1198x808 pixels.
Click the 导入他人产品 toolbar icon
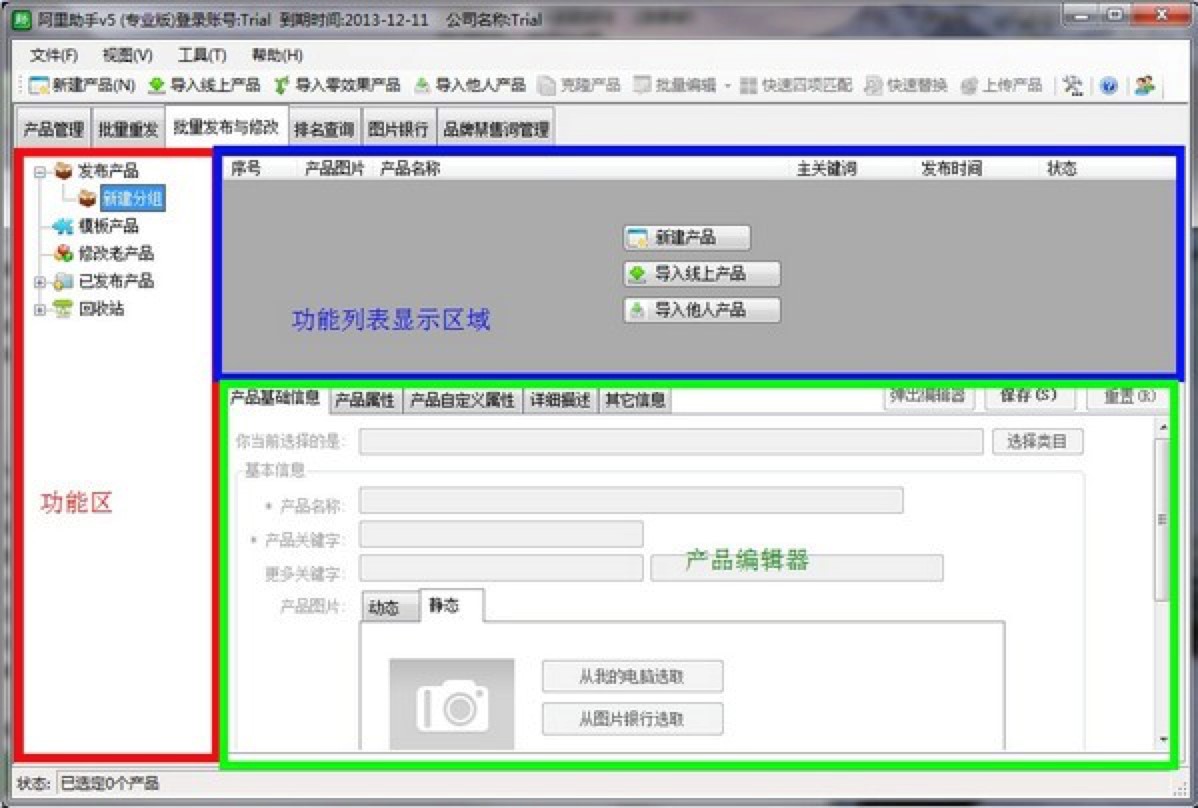(422, 86)
